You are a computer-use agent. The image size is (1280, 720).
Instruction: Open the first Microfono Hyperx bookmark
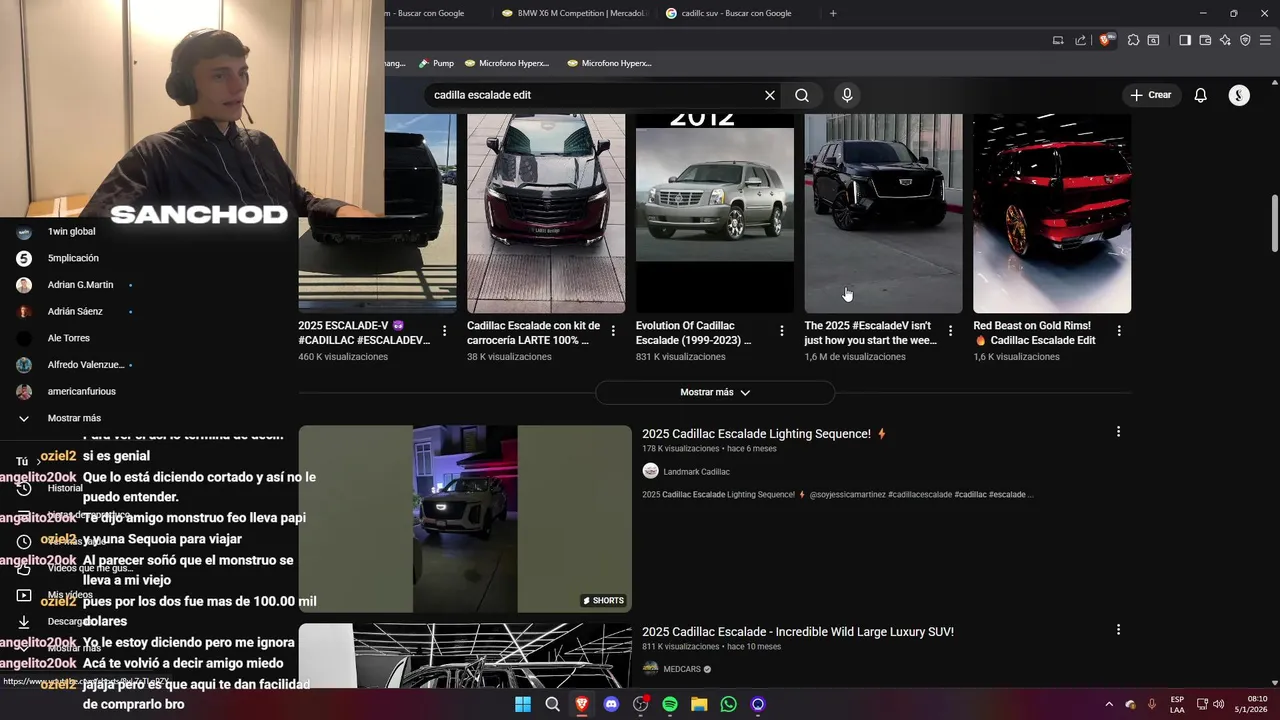point(506,63)
